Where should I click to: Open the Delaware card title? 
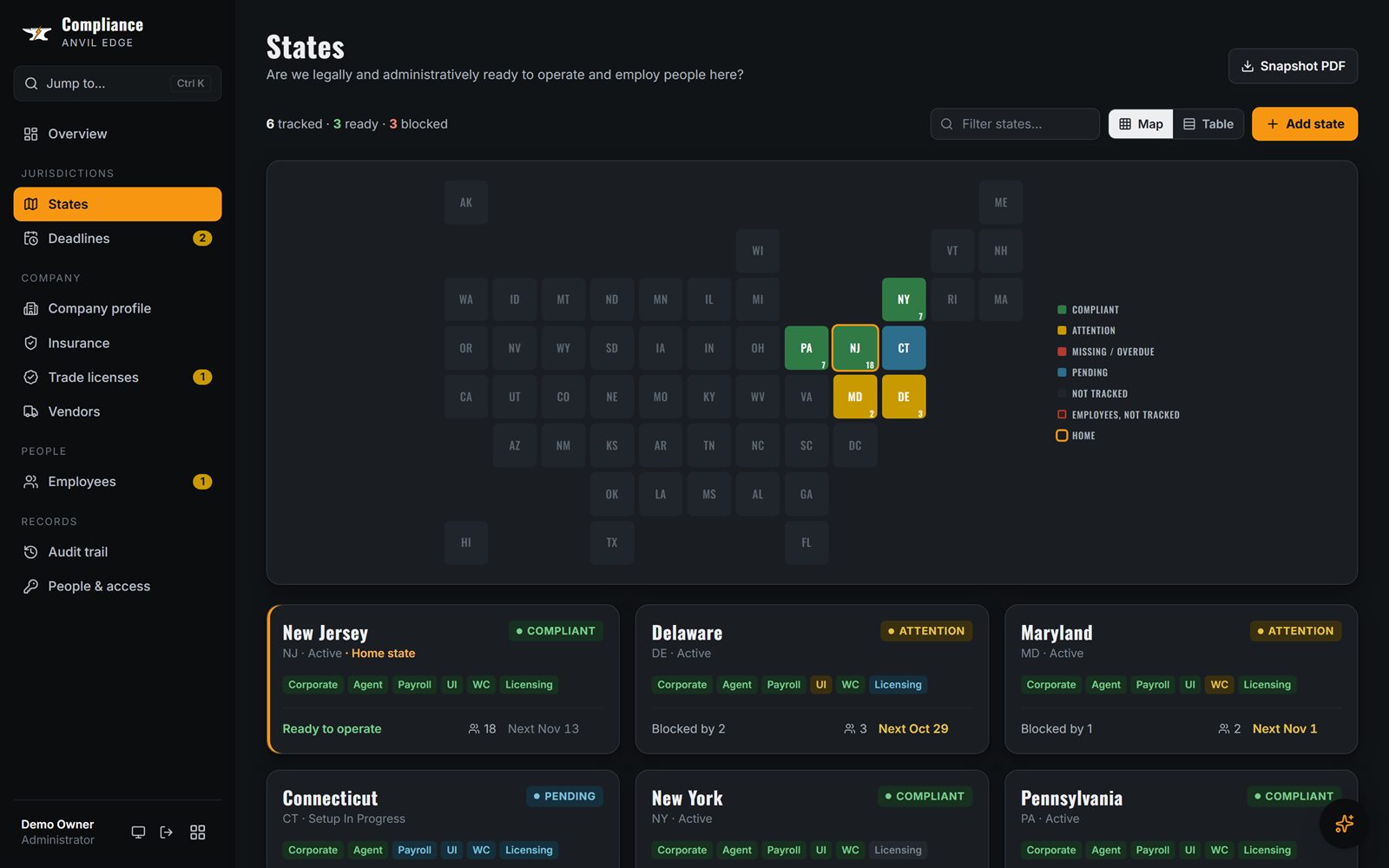click(687, 633)
